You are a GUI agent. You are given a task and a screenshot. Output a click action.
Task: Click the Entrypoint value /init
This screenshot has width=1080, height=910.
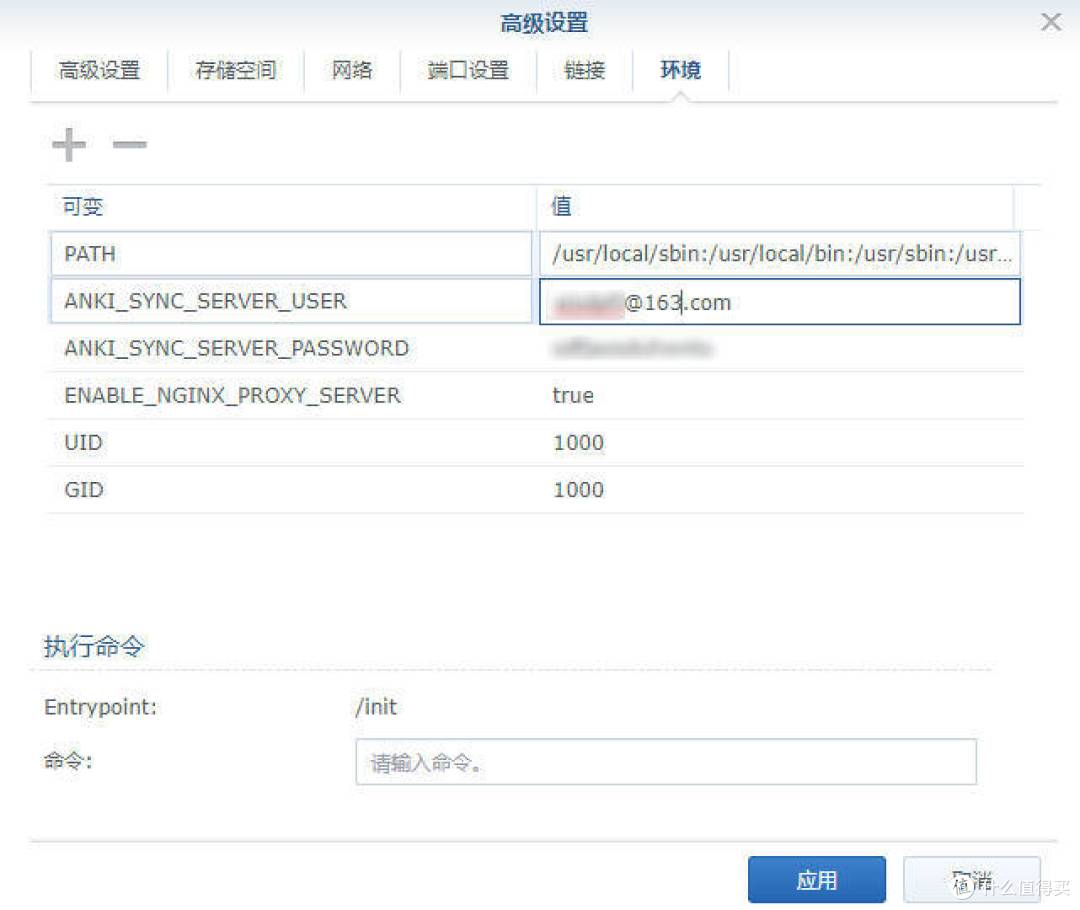[377, 707]
